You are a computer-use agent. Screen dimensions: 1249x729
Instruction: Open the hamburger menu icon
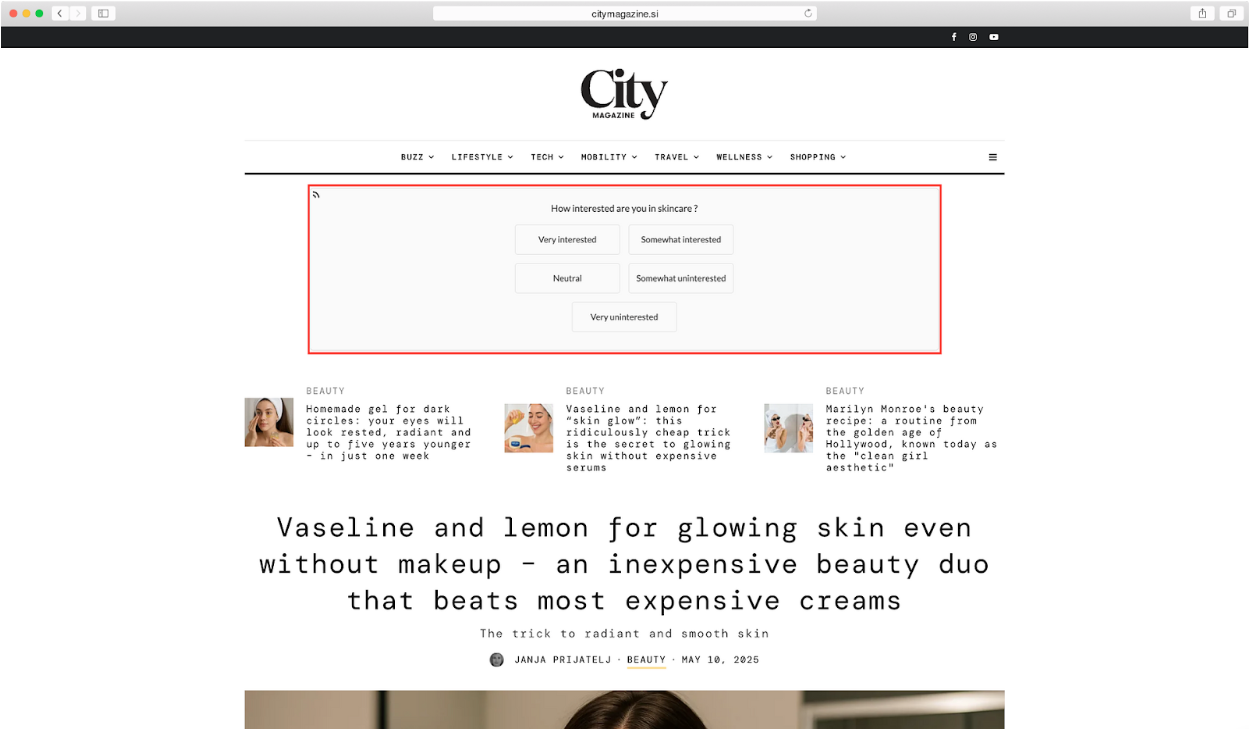tap(993, 157)
